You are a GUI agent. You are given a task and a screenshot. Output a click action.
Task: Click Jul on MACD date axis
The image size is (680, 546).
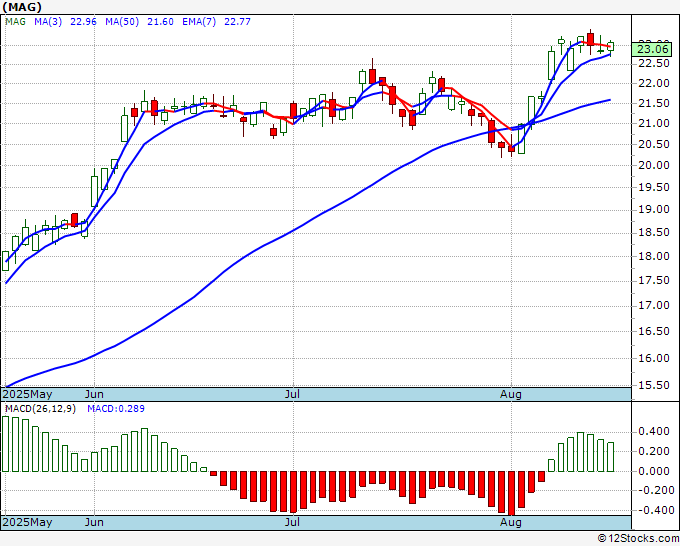293,522
